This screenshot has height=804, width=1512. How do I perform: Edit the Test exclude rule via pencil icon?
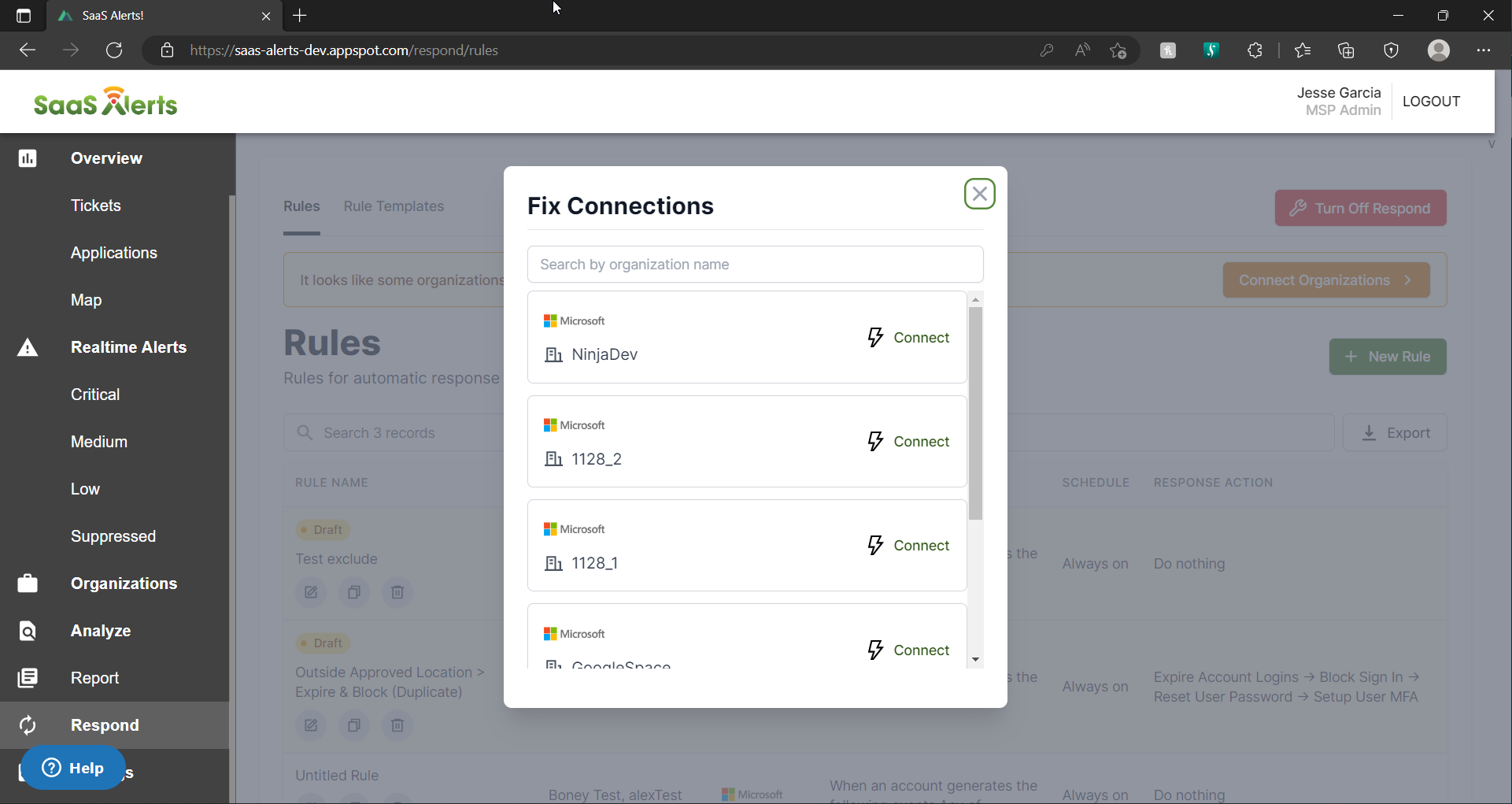tap(310, 592)
